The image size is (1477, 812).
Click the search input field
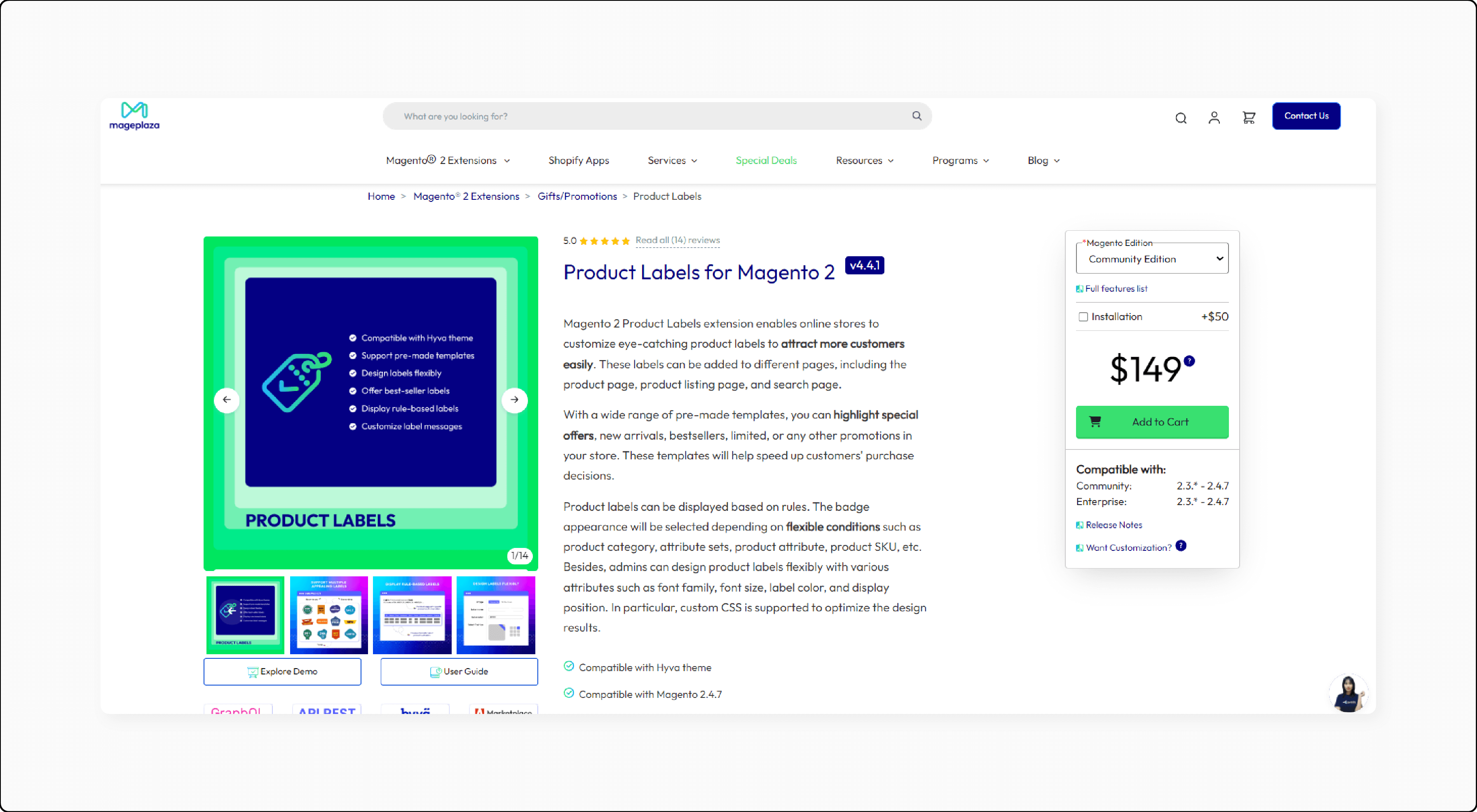click(x=657, y=116)
